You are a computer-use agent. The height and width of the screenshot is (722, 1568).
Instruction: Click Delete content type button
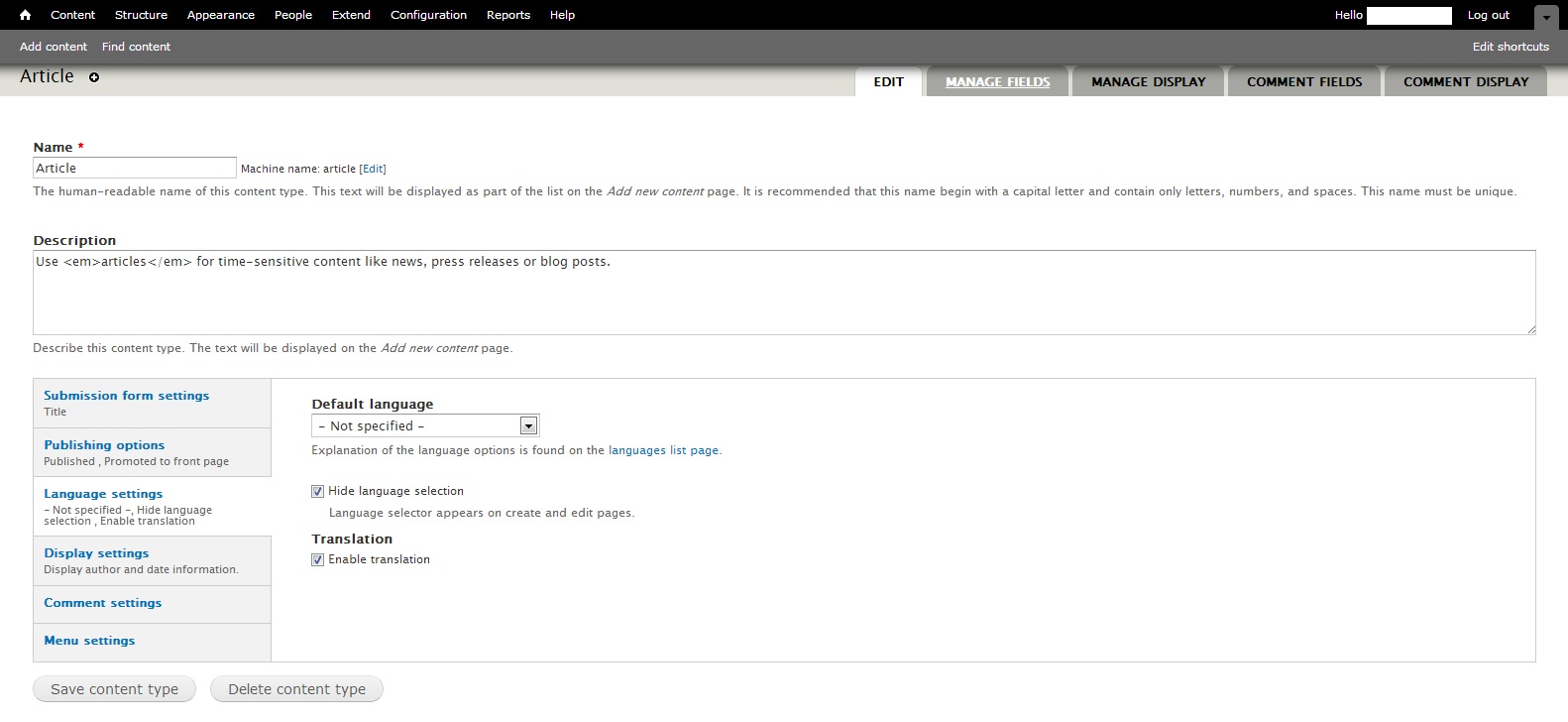296,689
